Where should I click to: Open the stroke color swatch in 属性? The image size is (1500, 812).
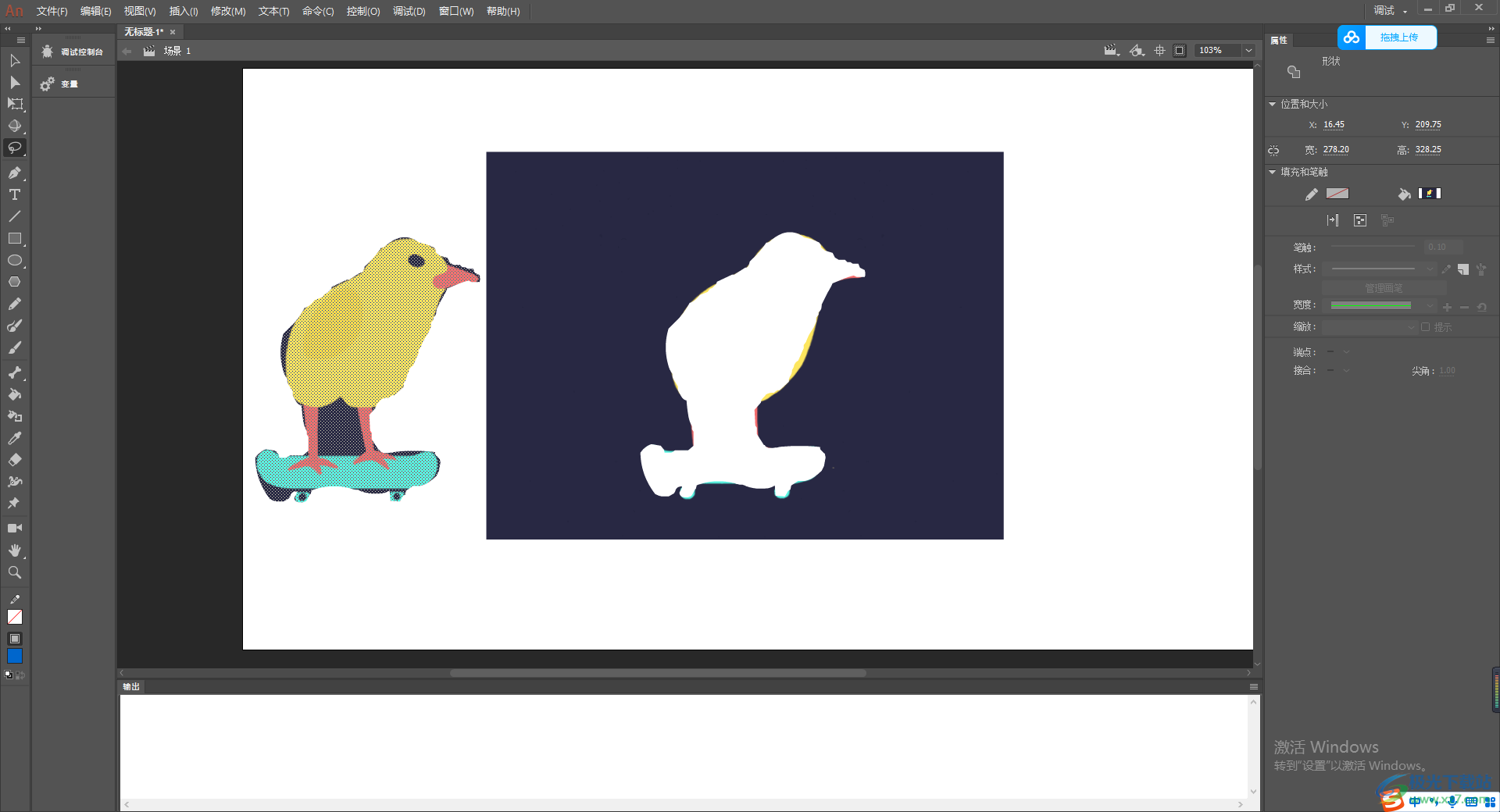pos(1337,194)
